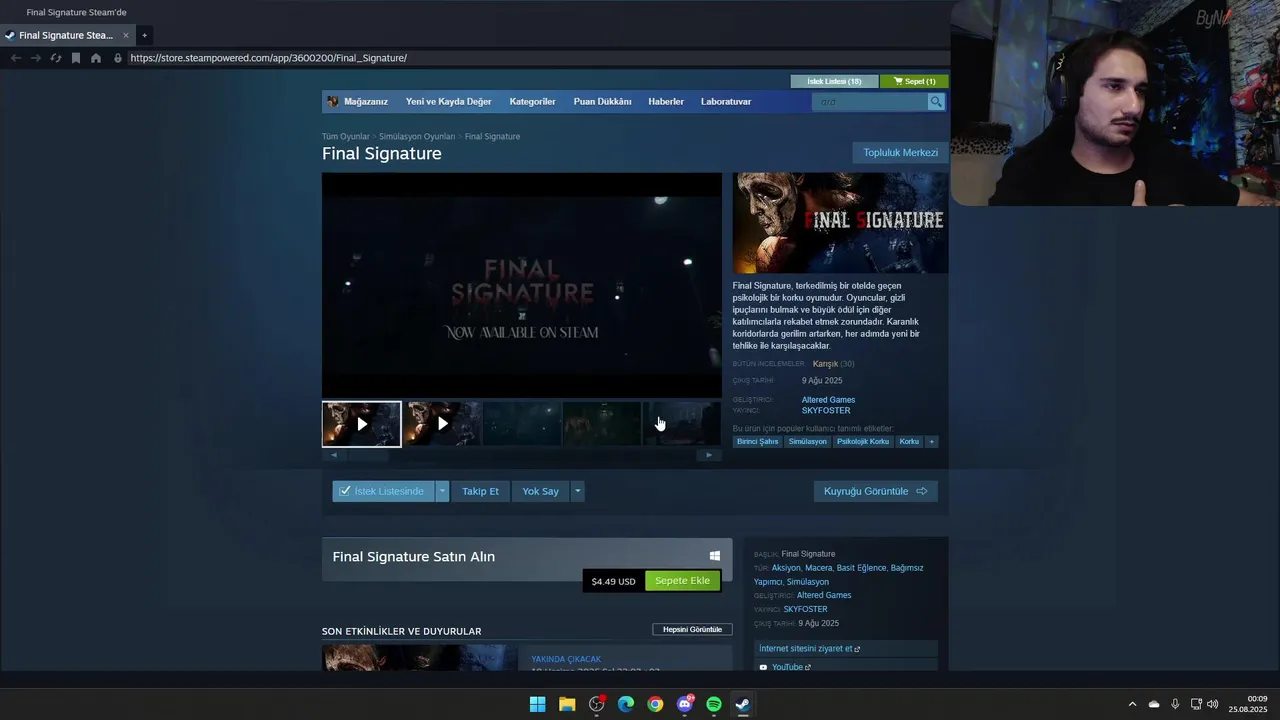
Task: Open İstek Listesi (18) wishlist
Action: pyautogui.click(x=834, y=81)
